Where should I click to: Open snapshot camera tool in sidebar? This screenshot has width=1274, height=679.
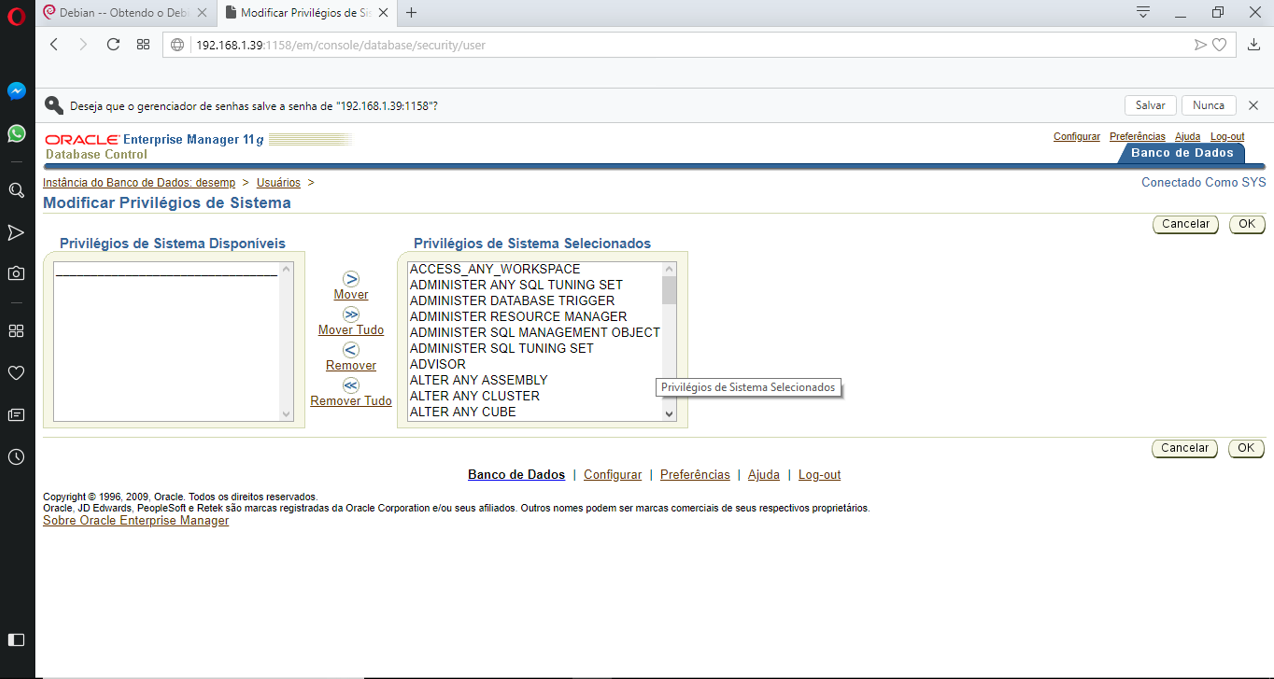click(16, 273)
